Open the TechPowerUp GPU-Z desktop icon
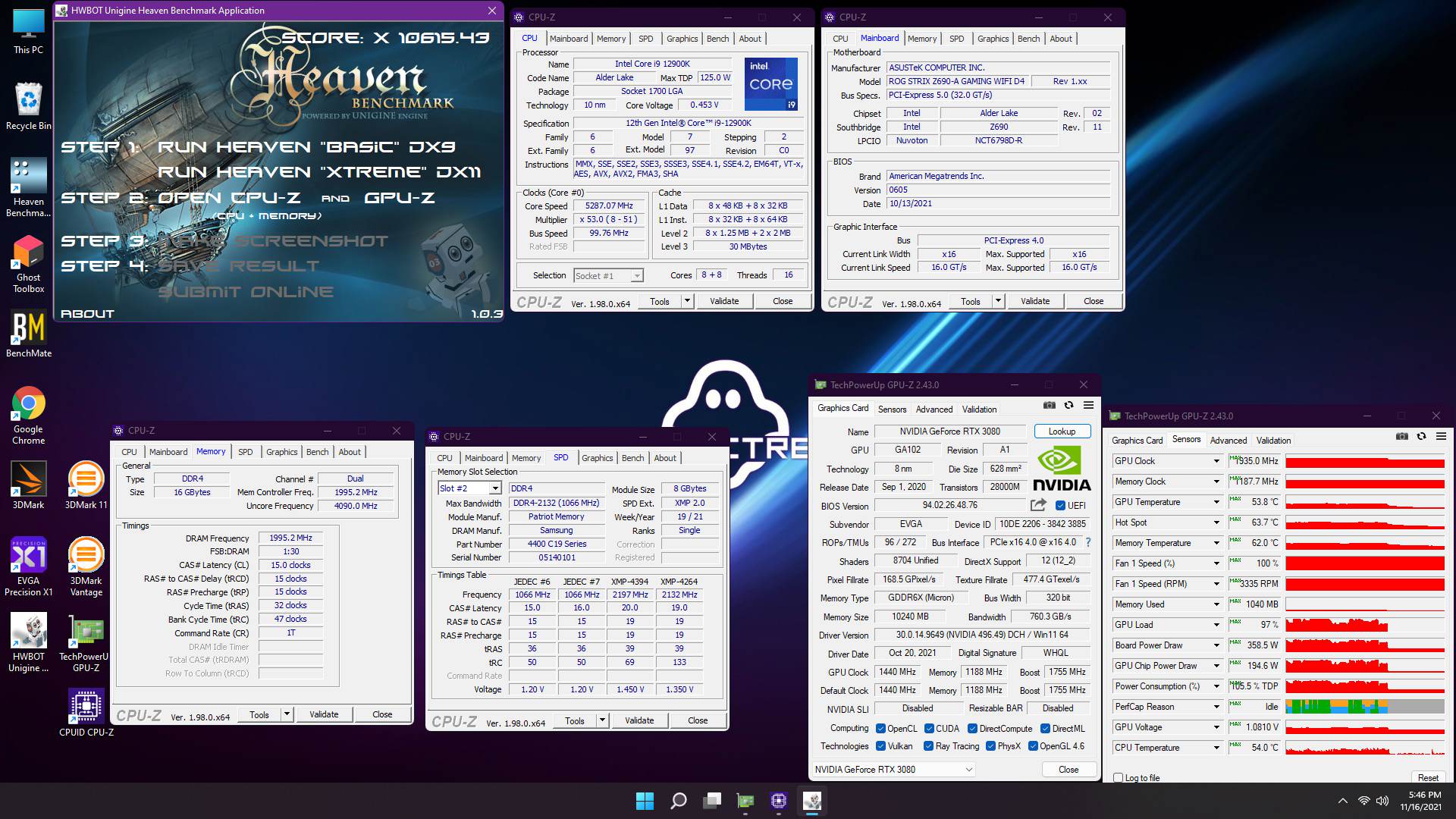This screenshot has height=819, width=1456. 86,643
